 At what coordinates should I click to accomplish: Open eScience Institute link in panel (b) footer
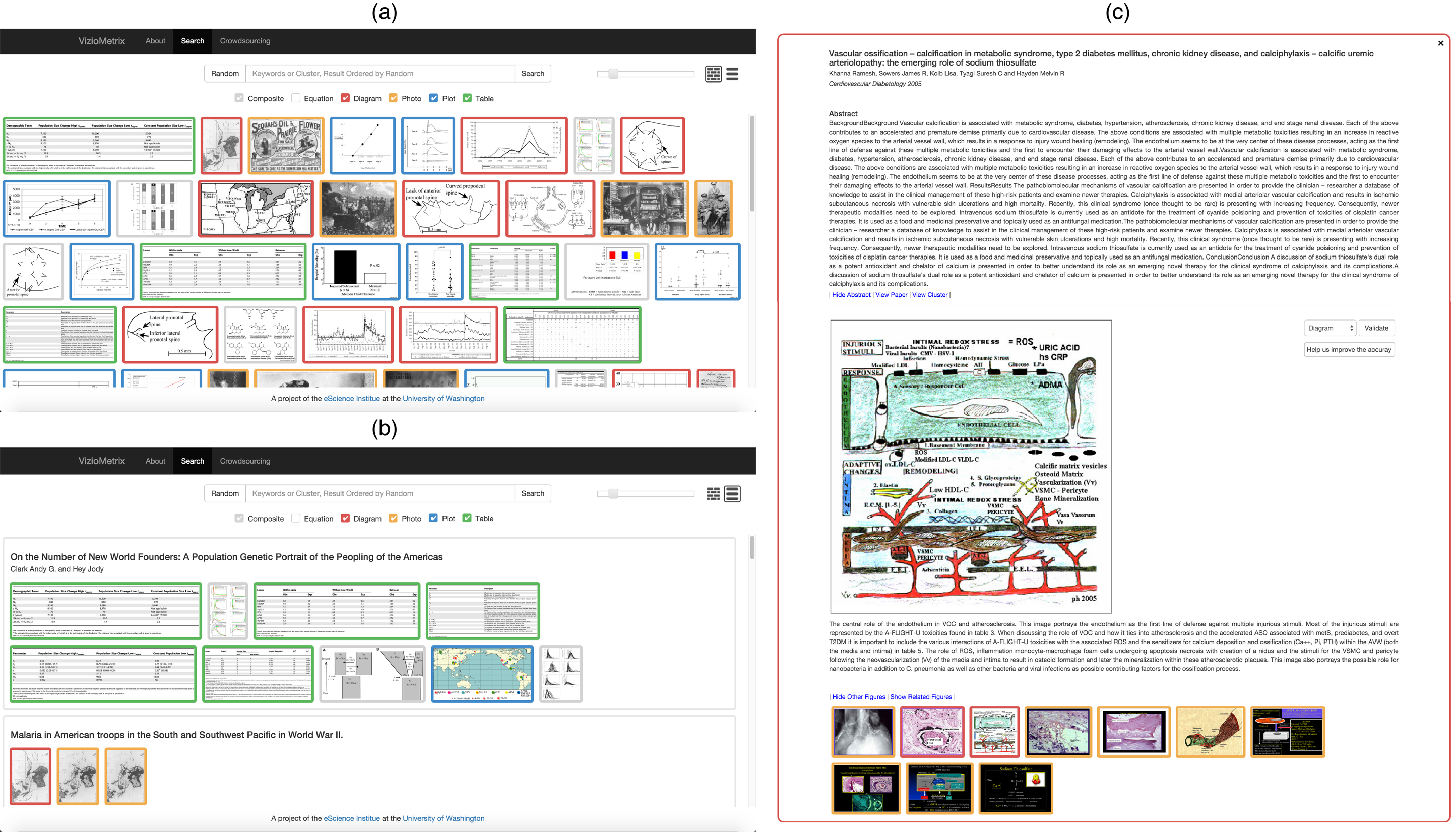351,819
